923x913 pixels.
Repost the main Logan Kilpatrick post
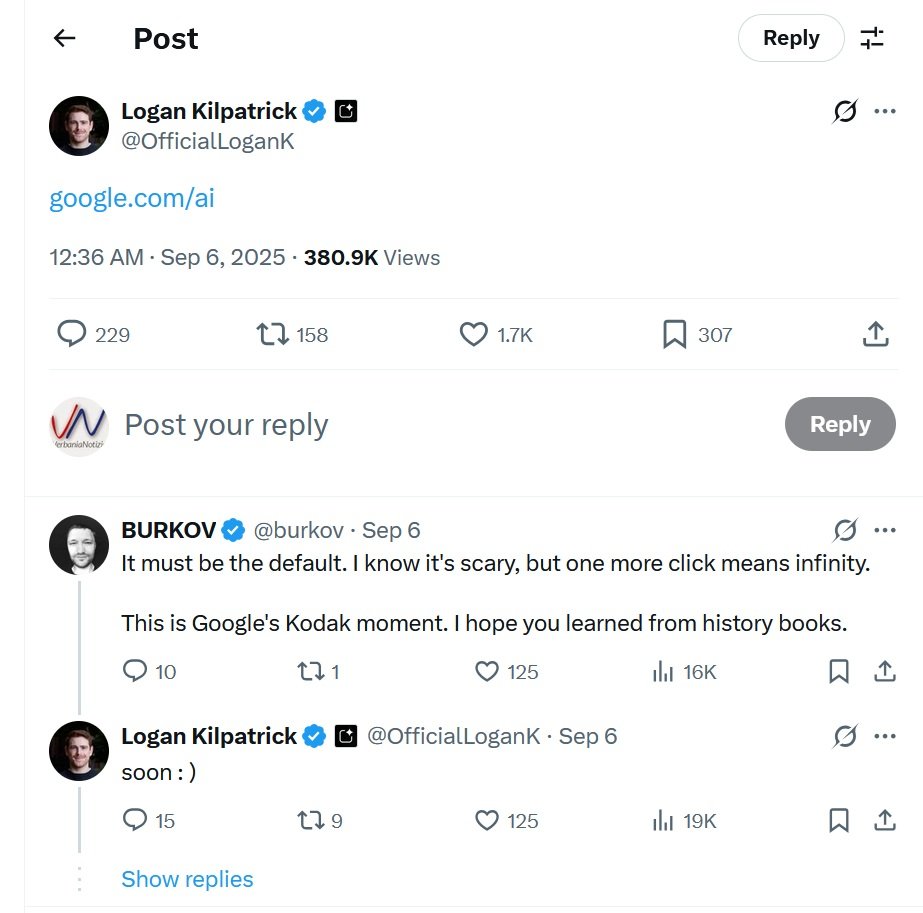point(272,334)
